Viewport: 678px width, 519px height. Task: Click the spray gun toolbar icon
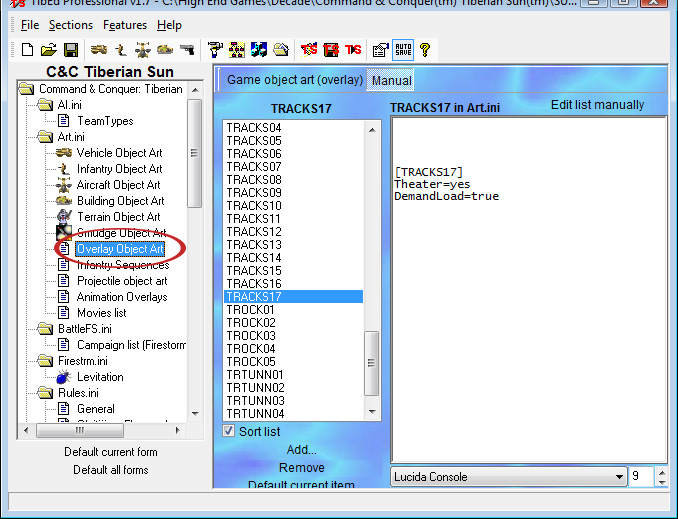point(215,50)
